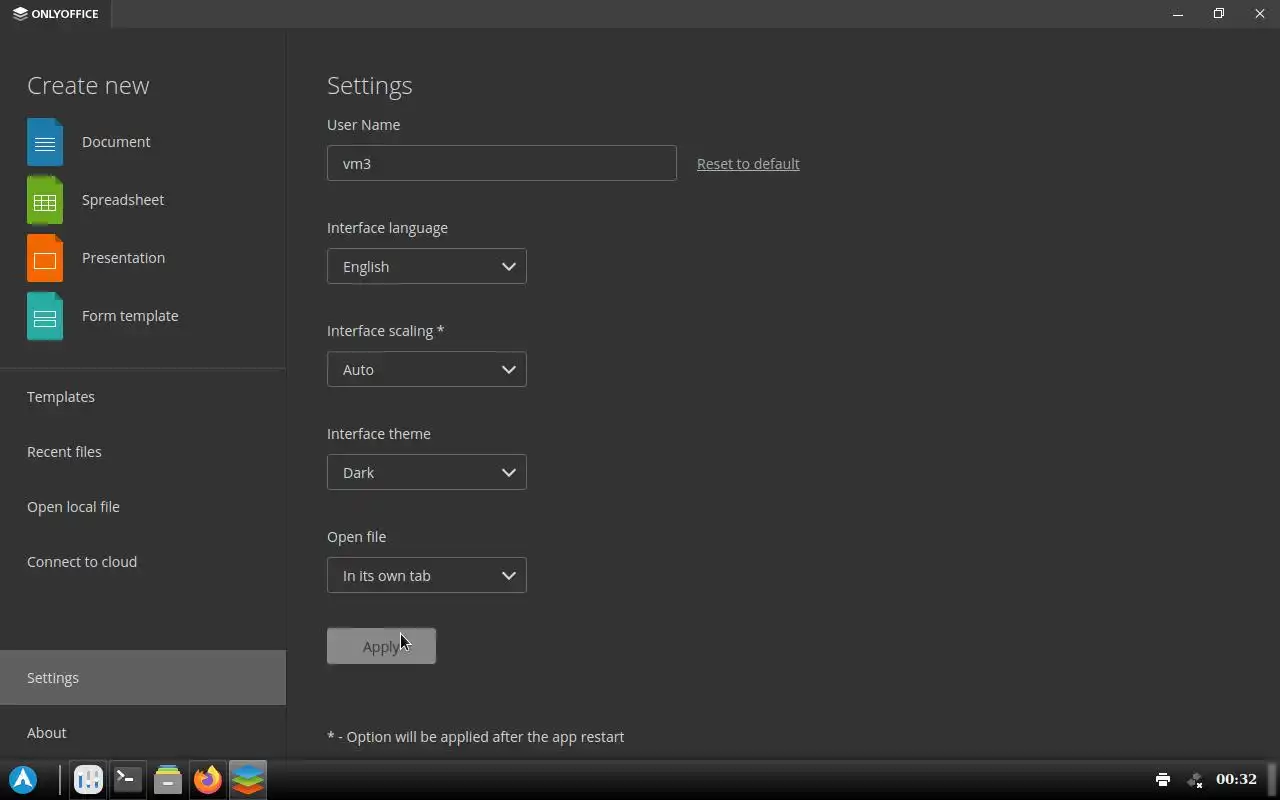Open the About page
This screenshot has width=1280, height=800.
(x=143, y=733)
